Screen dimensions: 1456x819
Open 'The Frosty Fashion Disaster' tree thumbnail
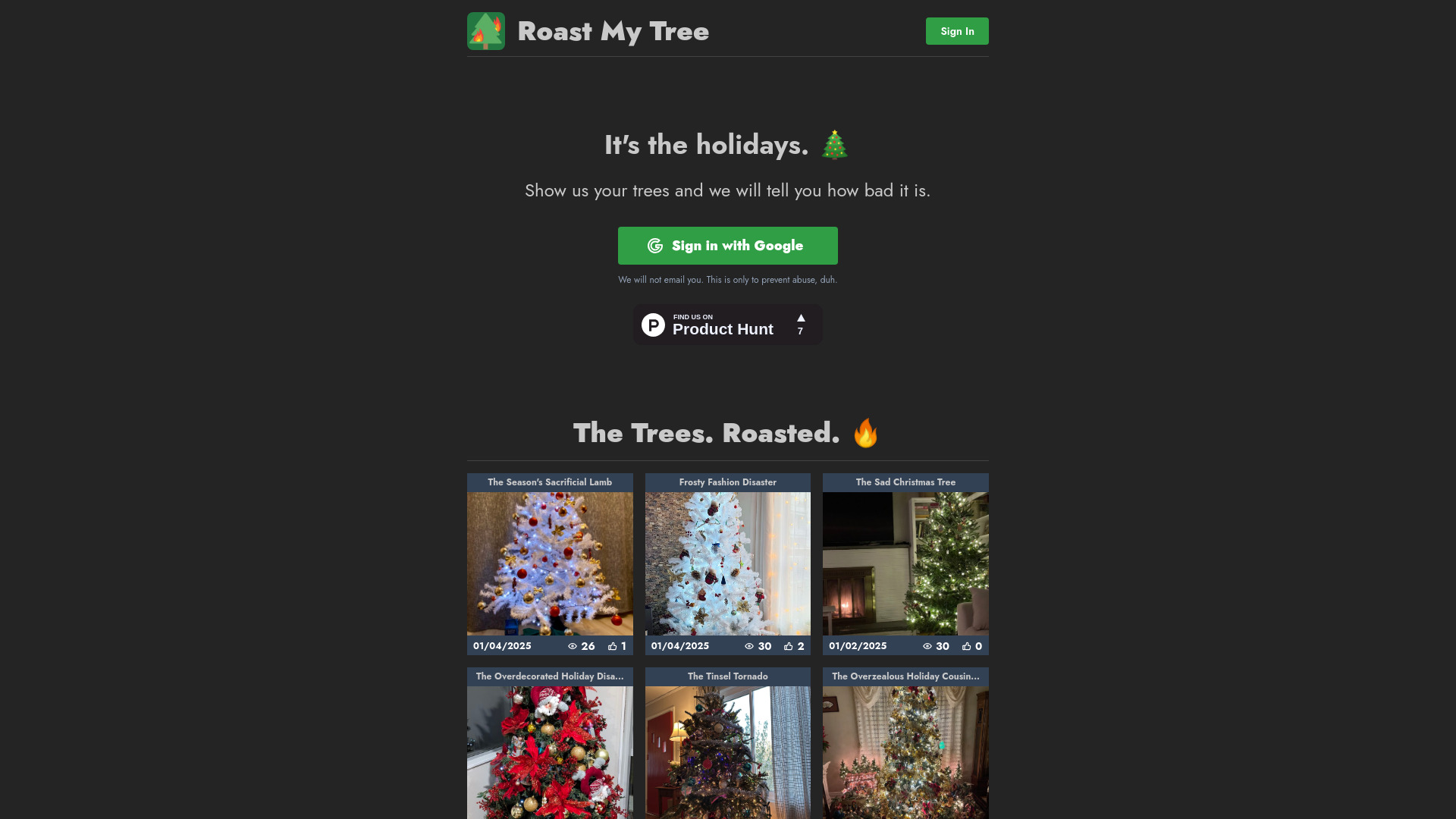pos(728,563)
